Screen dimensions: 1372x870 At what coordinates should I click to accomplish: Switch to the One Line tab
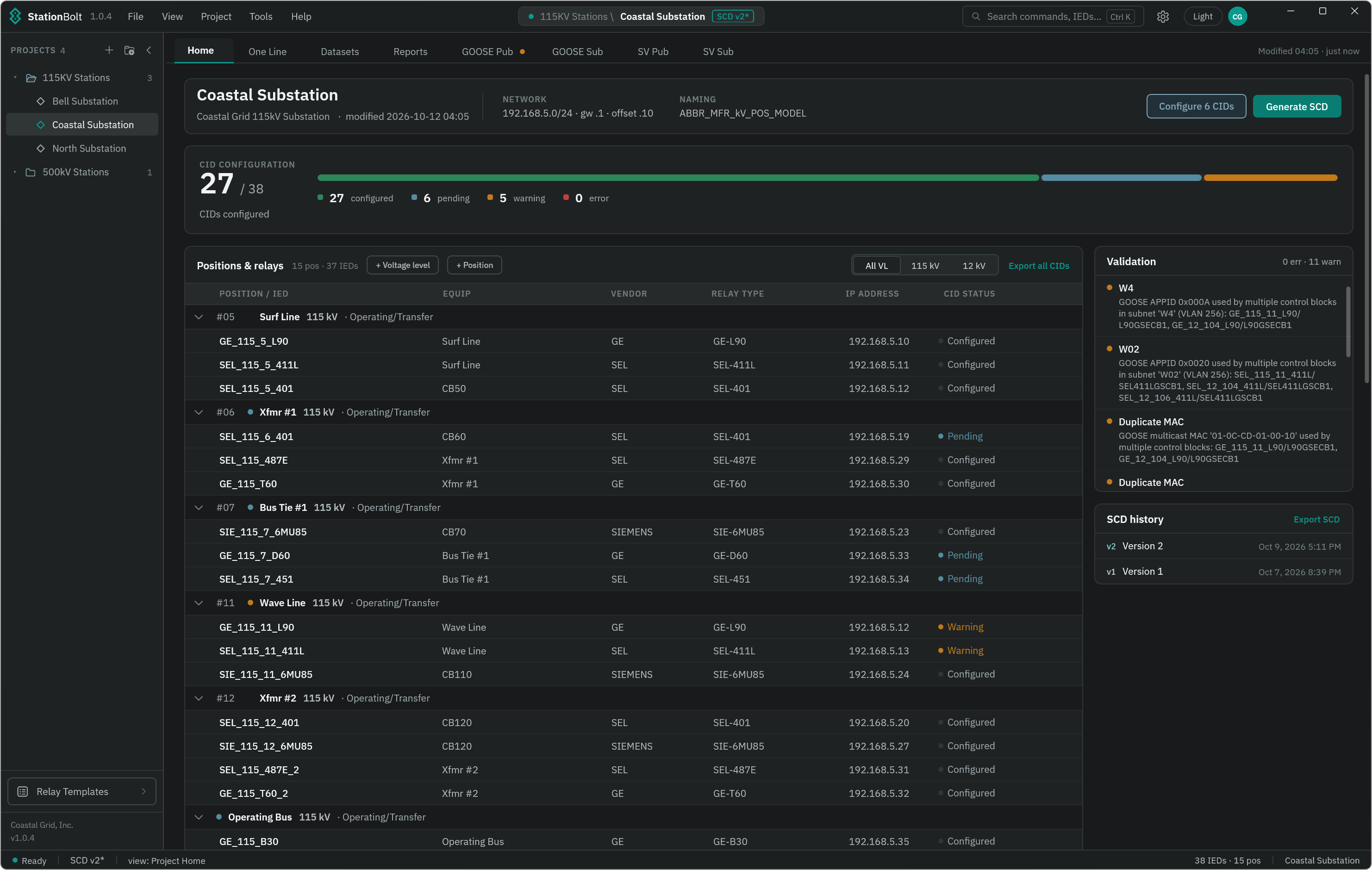[x=267, y=51]
